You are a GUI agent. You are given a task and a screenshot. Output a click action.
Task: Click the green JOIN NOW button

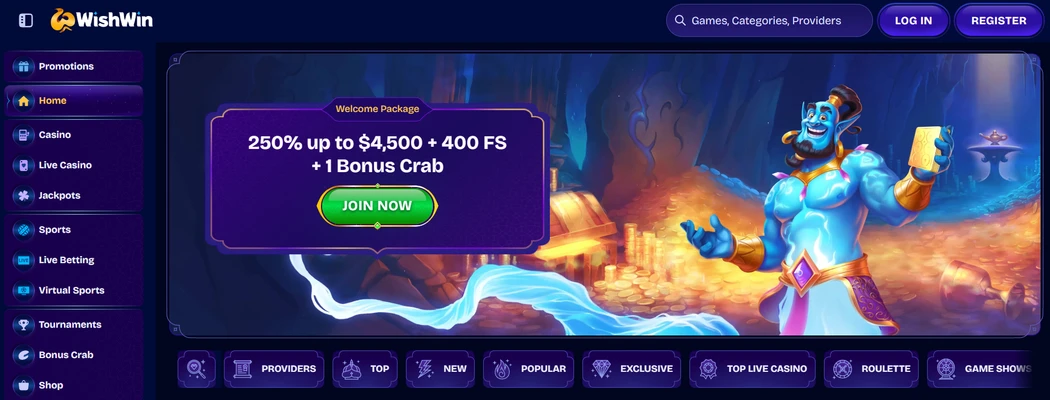[377, 206]
